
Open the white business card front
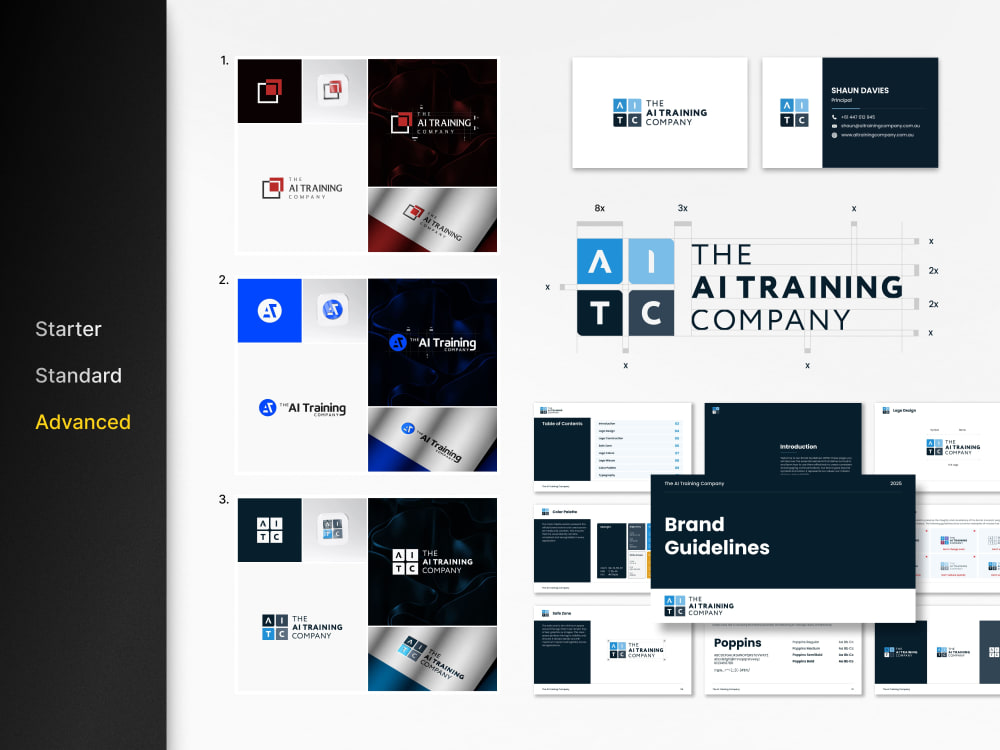(659, 113)
